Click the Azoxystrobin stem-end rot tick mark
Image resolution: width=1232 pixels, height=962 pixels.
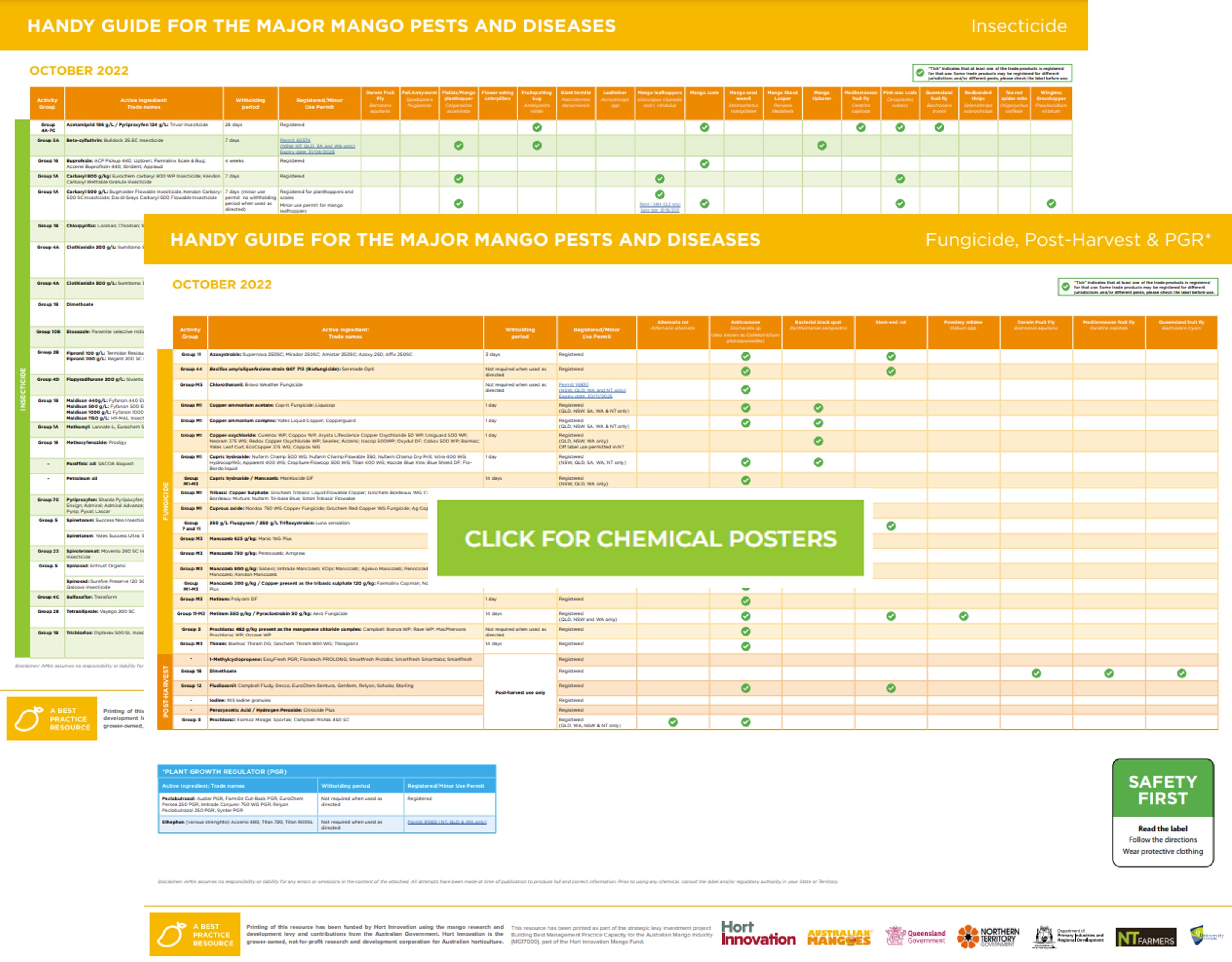891,356
